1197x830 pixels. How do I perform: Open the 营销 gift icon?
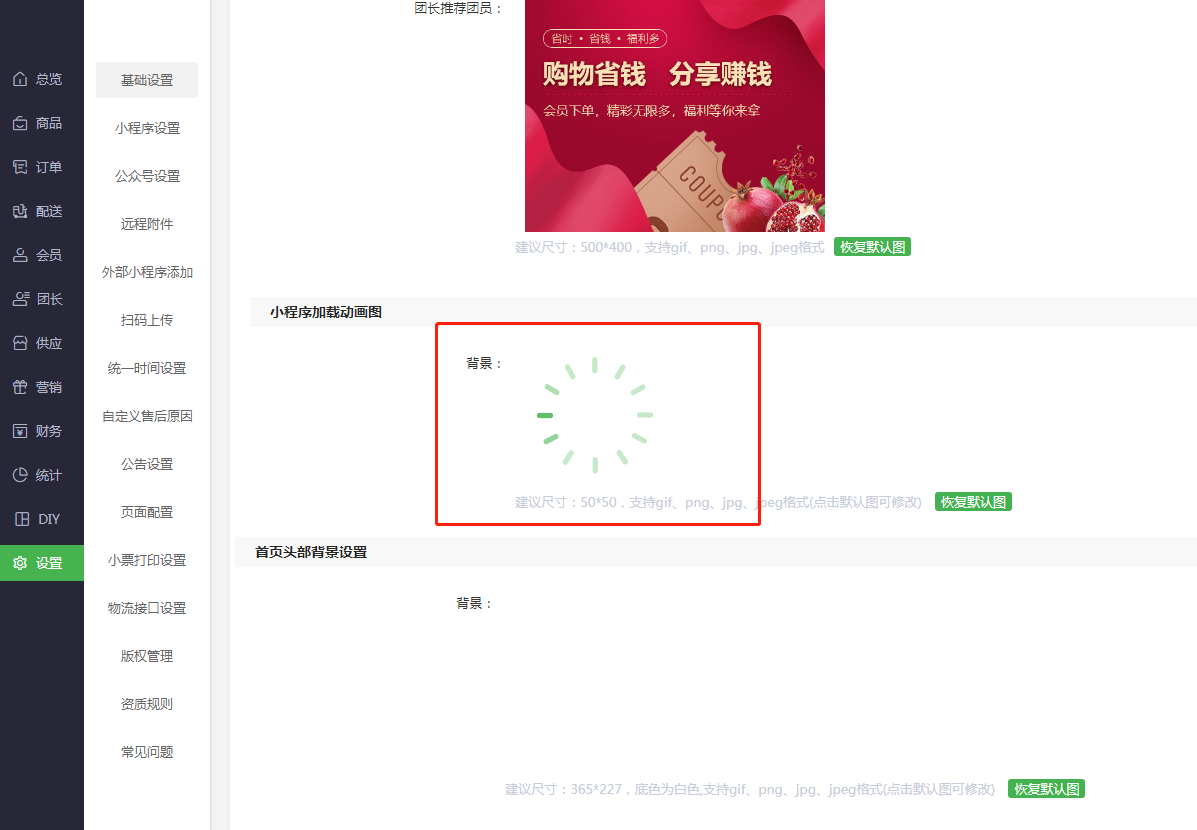coord(21,387)
